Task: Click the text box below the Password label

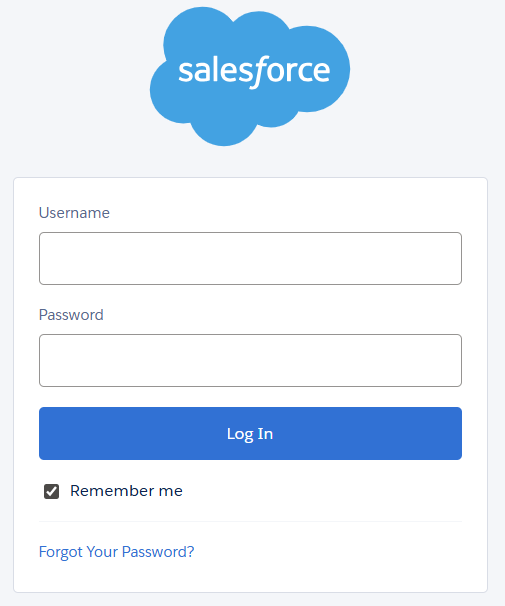Action: click(250, 361)
